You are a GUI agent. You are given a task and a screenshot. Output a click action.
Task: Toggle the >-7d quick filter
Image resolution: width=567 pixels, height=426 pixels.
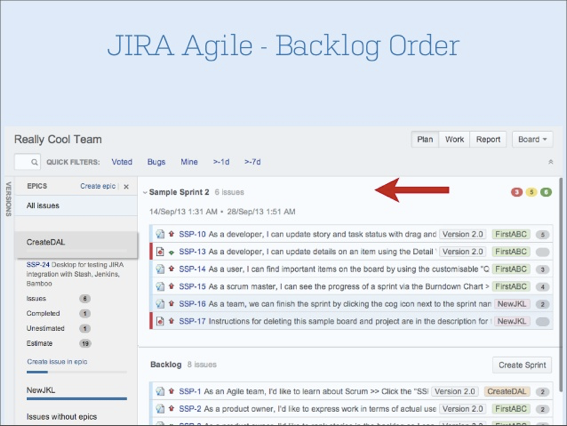[x=252, y=162]
